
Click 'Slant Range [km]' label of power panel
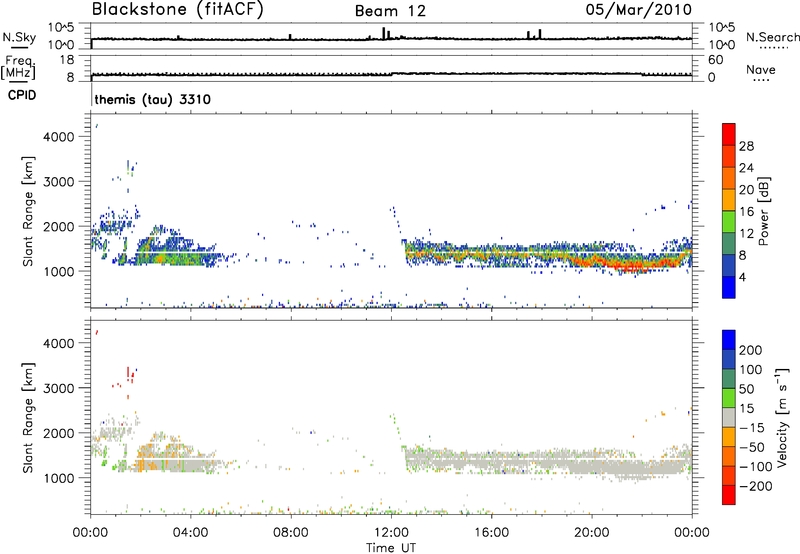pyautogui.click(x=28, y=211)
